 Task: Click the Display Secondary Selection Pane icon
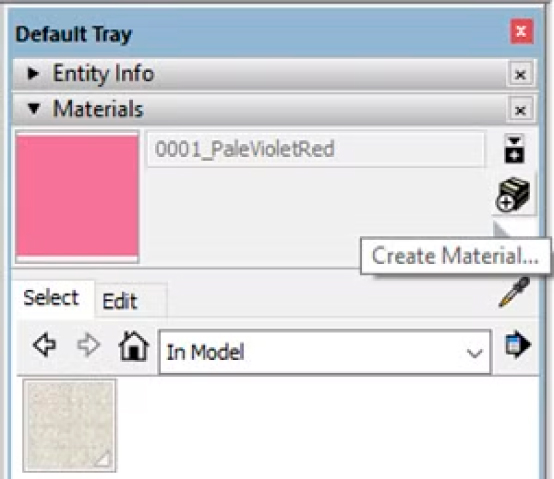click(514, 149)
